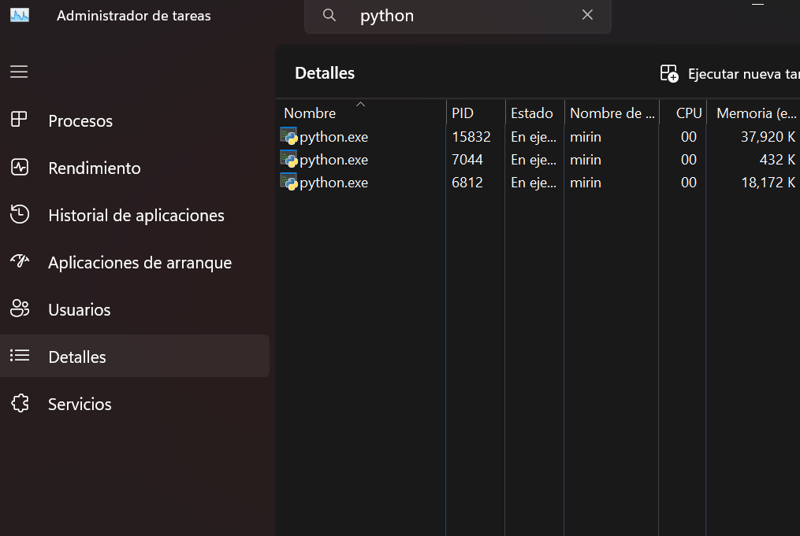The height and width of the screenshot is (536, 800).
Task: Click the Servicios puzzle gear icon
Action: (x=19, y=404)
